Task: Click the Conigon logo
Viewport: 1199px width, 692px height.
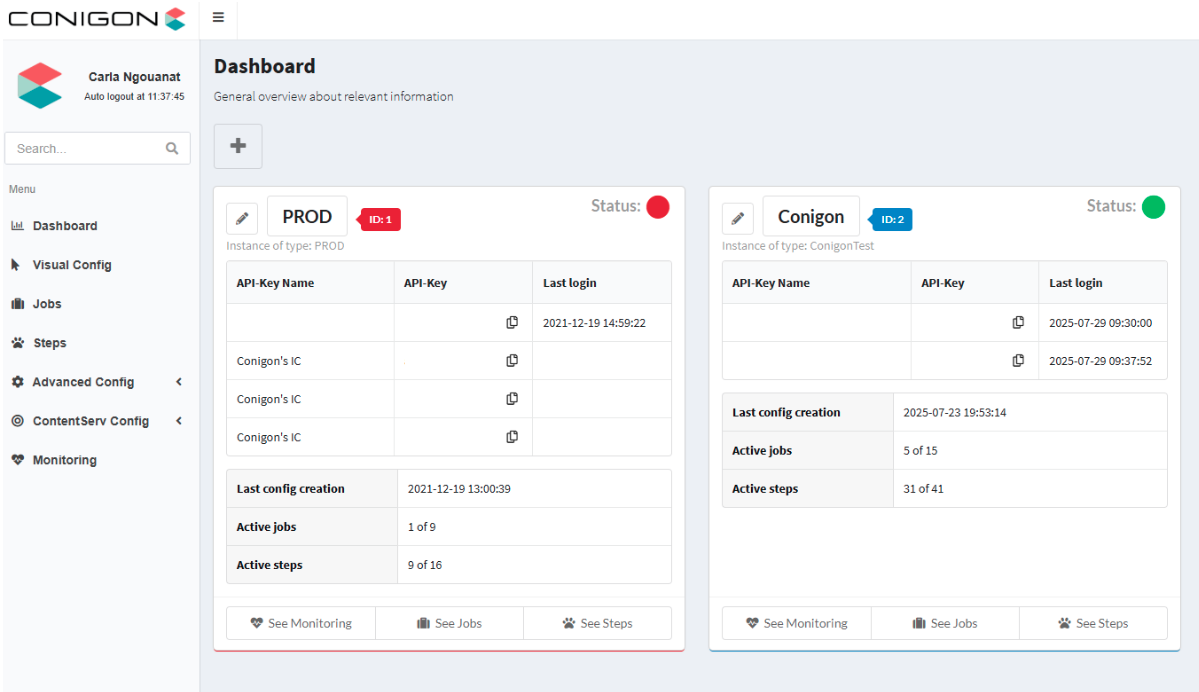Action: click(97, 18)
